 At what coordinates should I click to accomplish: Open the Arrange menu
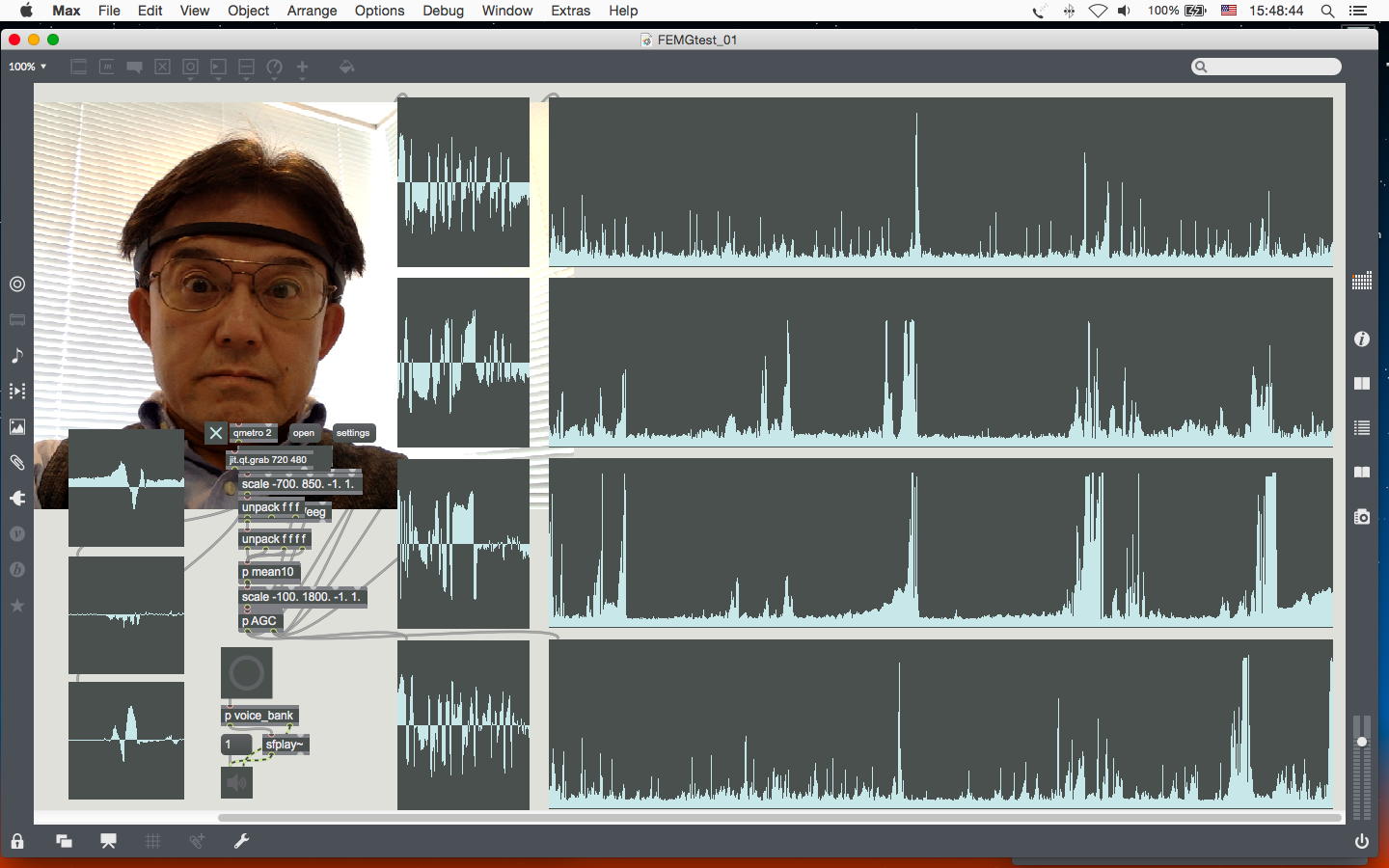point(312,11)
